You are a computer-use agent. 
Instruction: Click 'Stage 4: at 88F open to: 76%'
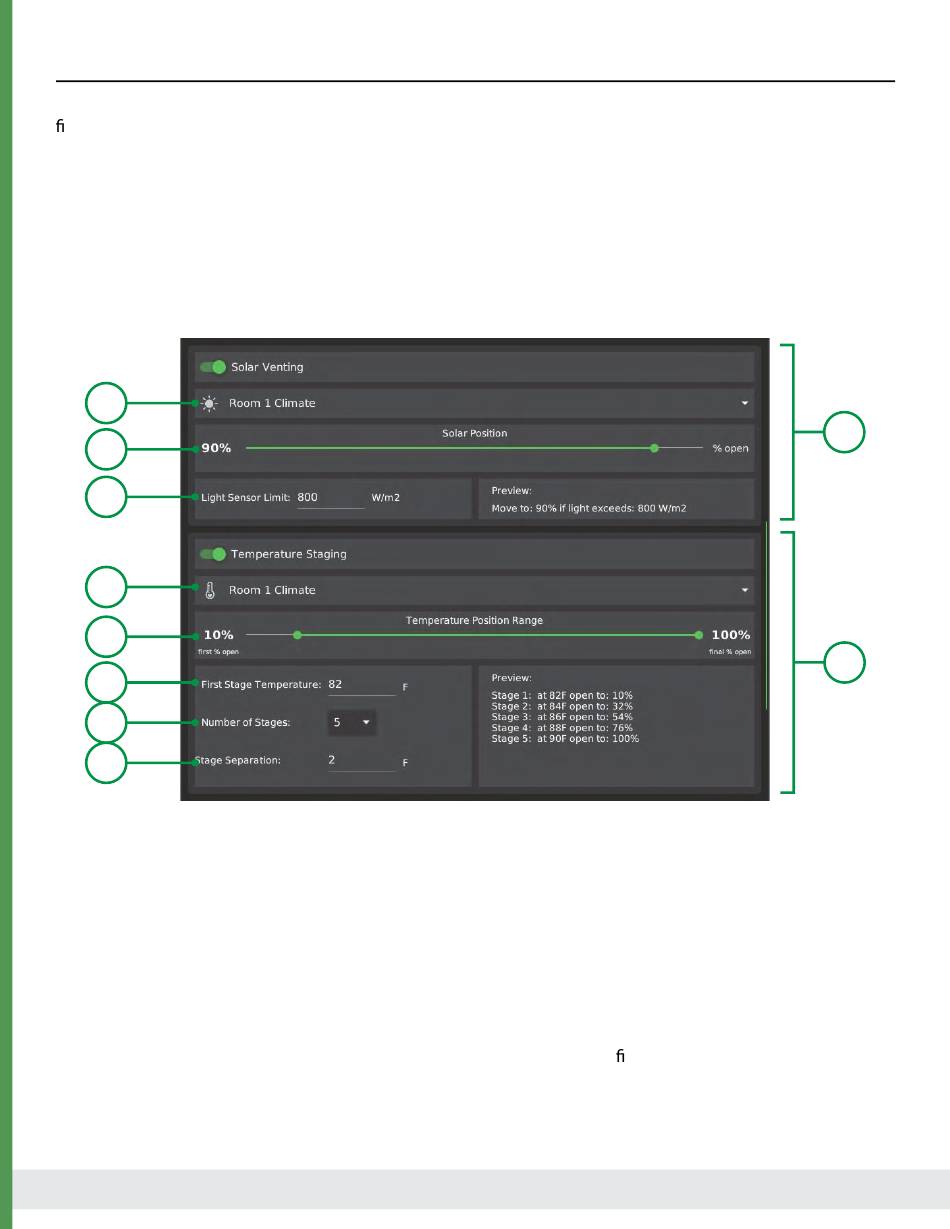(562, 728)
